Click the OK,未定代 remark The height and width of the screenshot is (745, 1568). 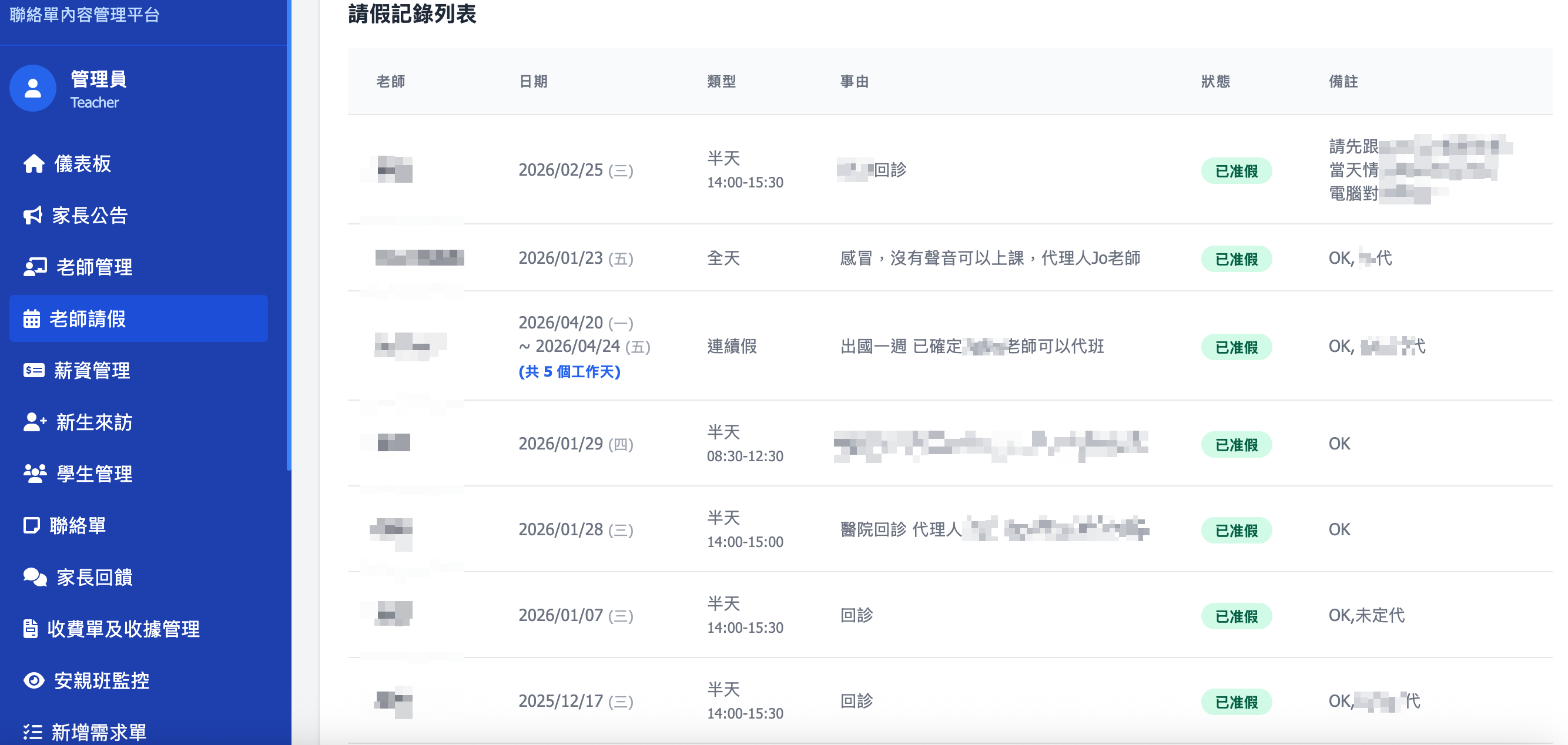(x=1366, y=616)
